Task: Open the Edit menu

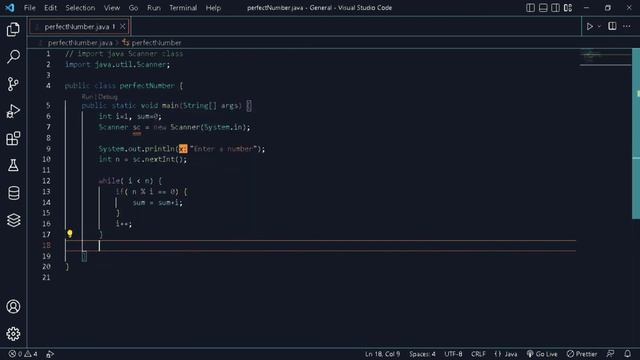Action: tap(50, 8)
